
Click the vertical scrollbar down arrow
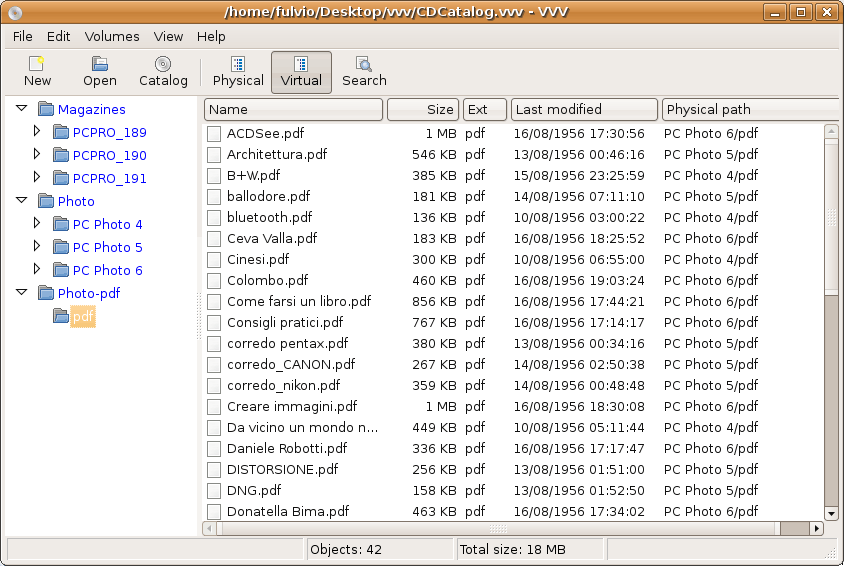tap(831, 514)
